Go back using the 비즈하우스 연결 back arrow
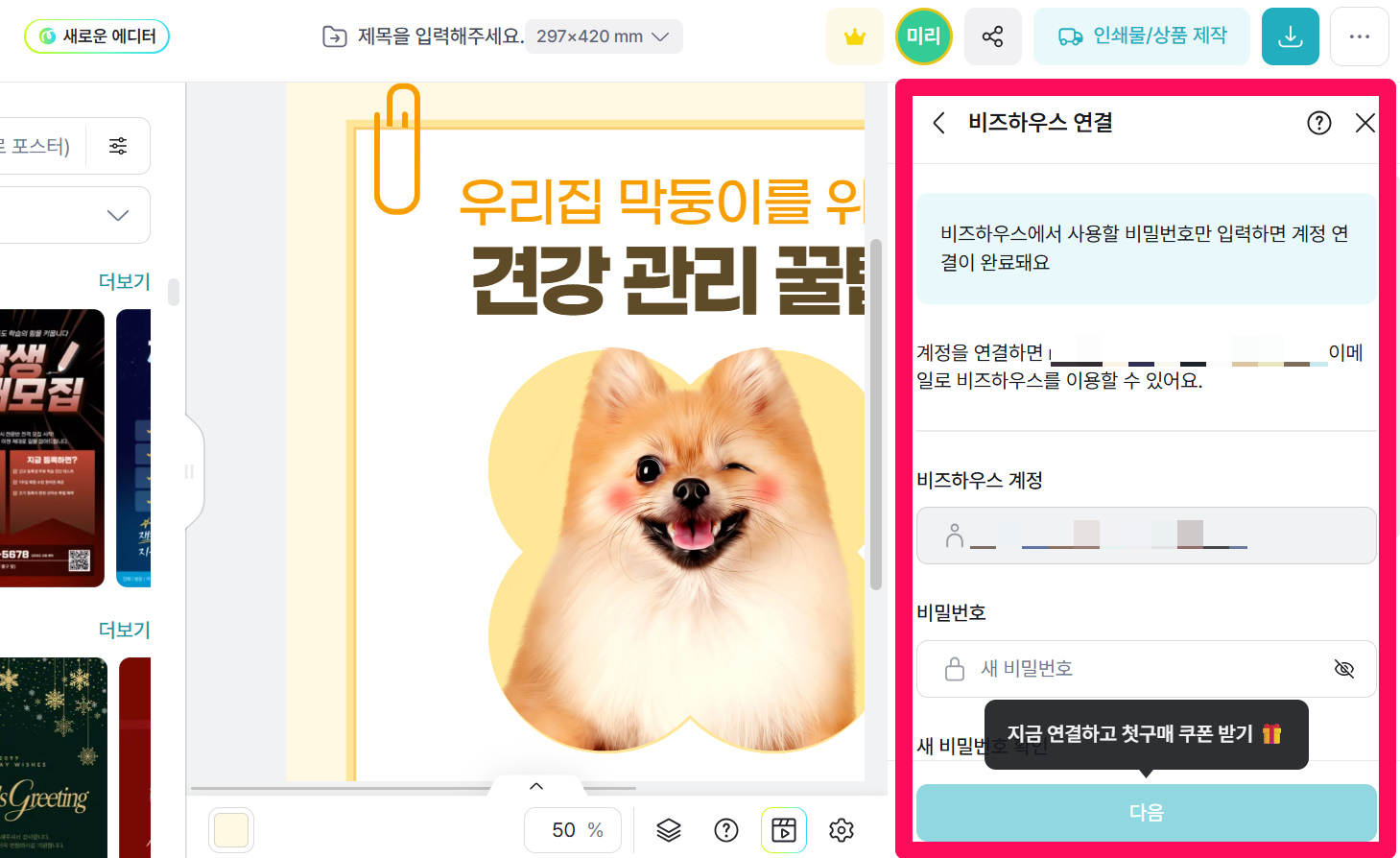This screenshot has height=858, width=1400. (x=939, y=123)
